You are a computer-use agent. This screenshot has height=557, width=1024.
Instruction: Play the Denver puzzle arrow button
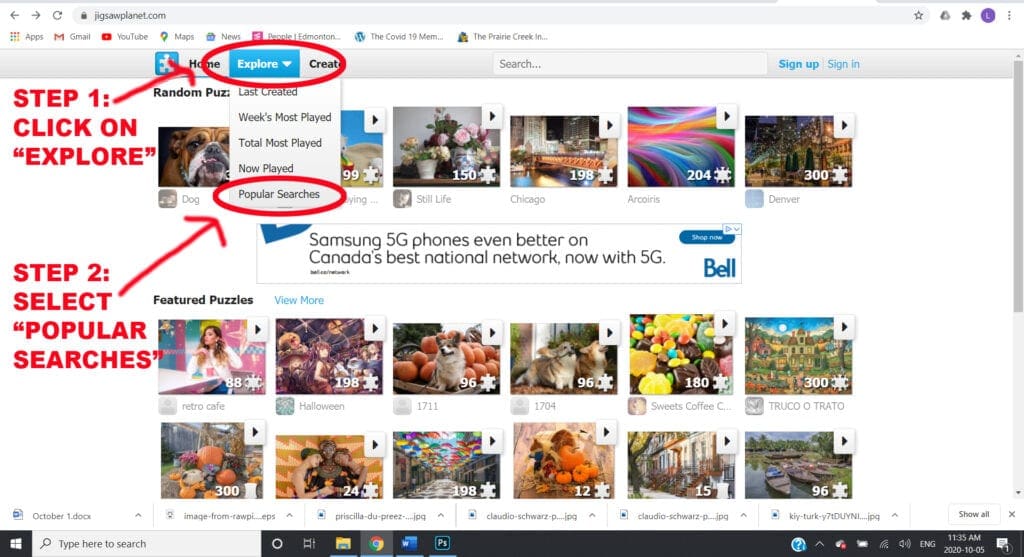844,125
